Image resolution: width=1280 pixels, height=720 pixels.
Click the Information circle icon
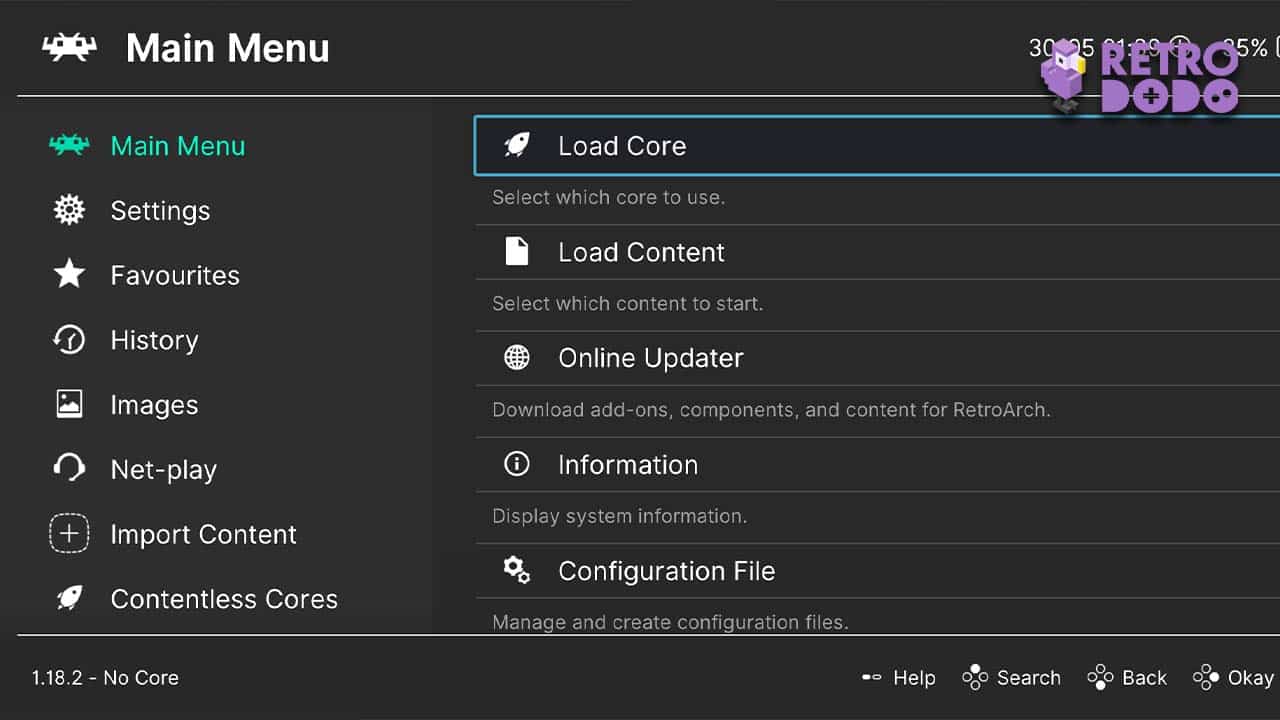(516, 463)
